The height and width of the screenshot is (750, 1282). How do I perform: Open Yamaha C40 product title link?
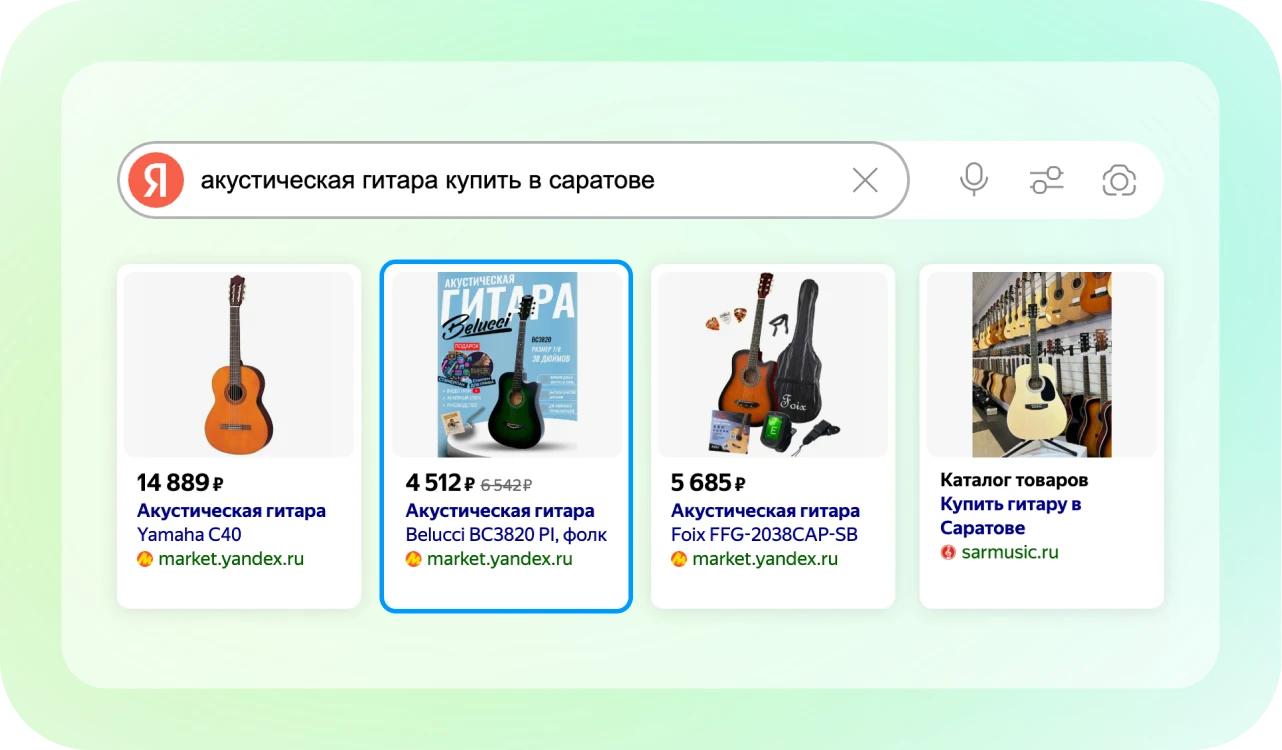coord(231,522)
